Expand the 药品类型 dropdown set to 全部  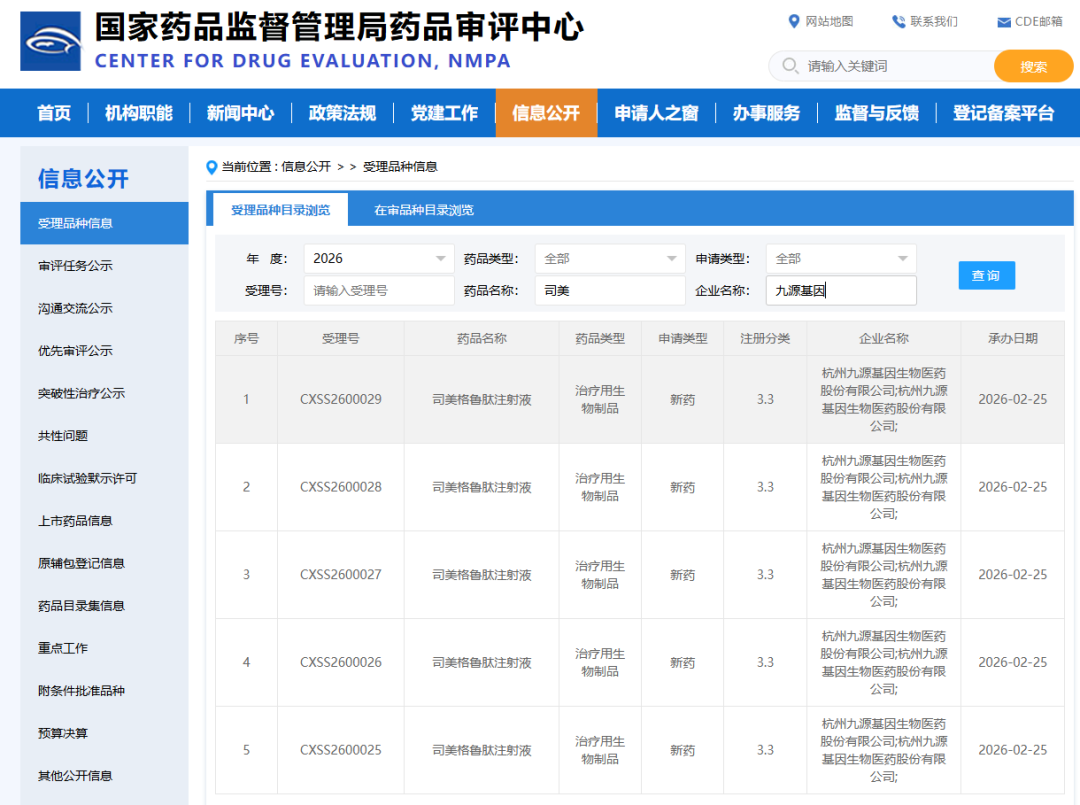[609, 258]
